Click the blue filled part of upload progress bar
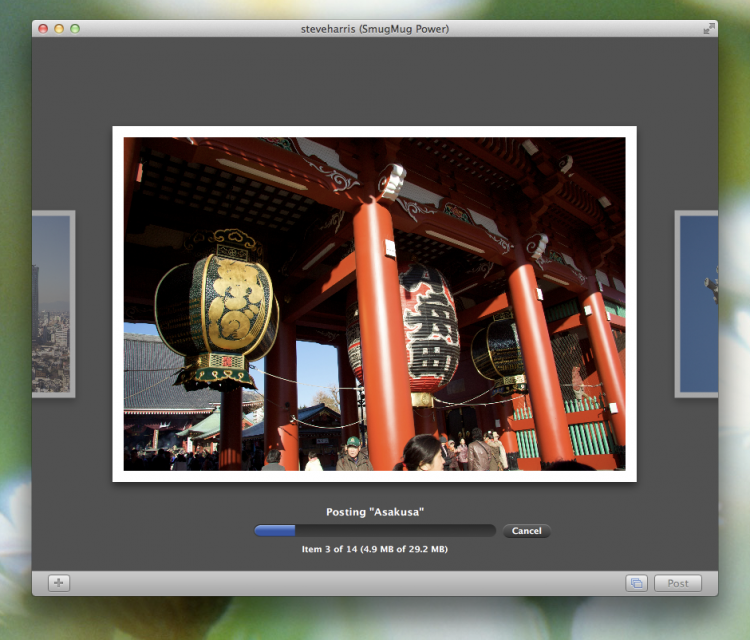Viewport: 750px width, 640px height. coord(275,531)
